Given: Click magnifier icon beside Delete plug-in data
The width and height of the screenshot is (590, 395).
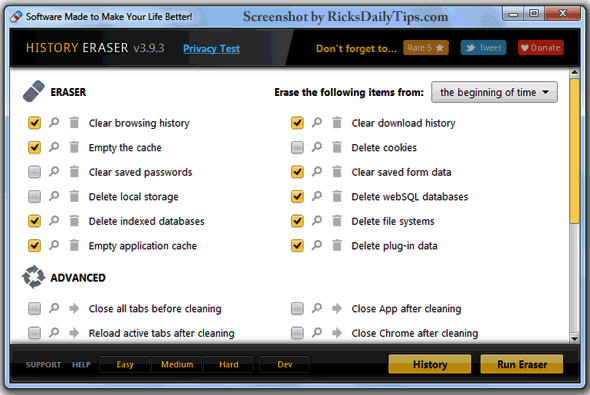Looking at the screenshot, I should 317,245.
